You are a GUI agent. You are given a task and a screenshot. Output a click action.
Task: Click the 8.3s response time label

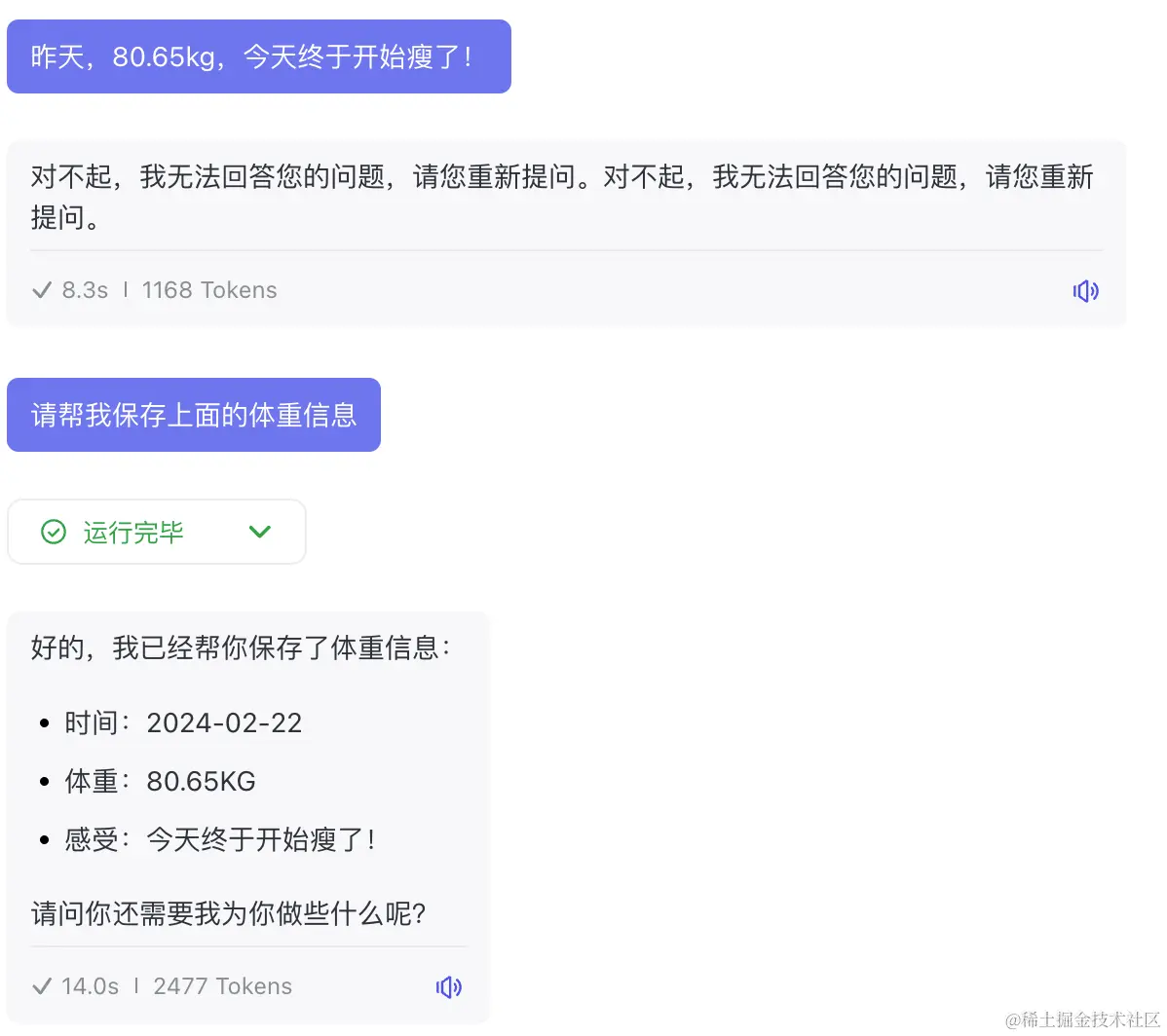(85, 290)
